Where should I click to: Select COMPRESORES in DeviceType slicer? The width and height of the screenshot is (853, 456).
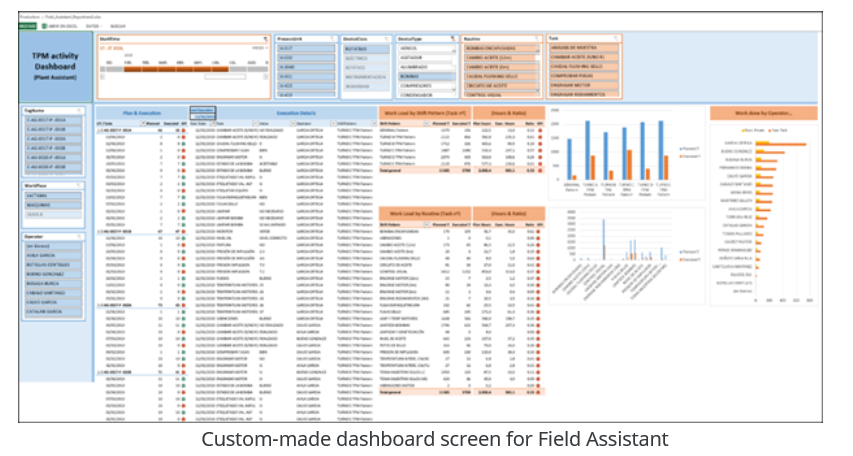(426, 86)
